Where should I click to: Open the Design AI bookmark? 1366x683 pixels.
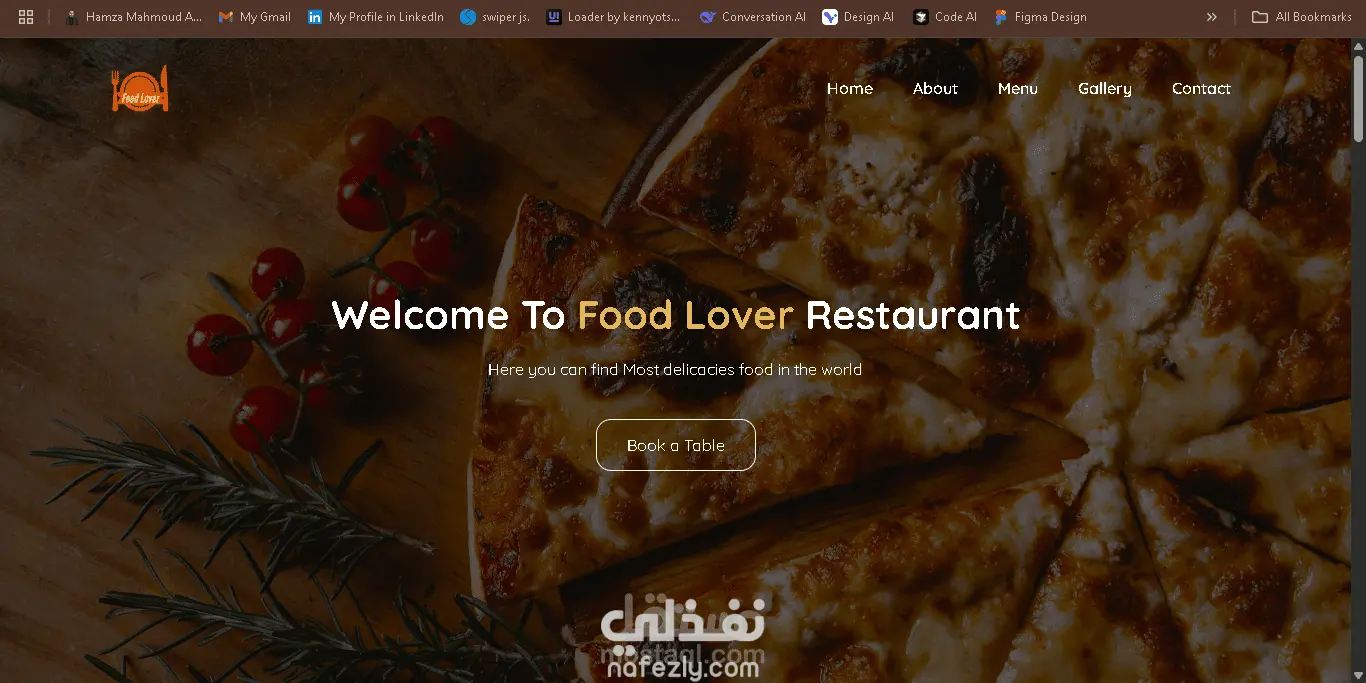(x=858, y=17)
